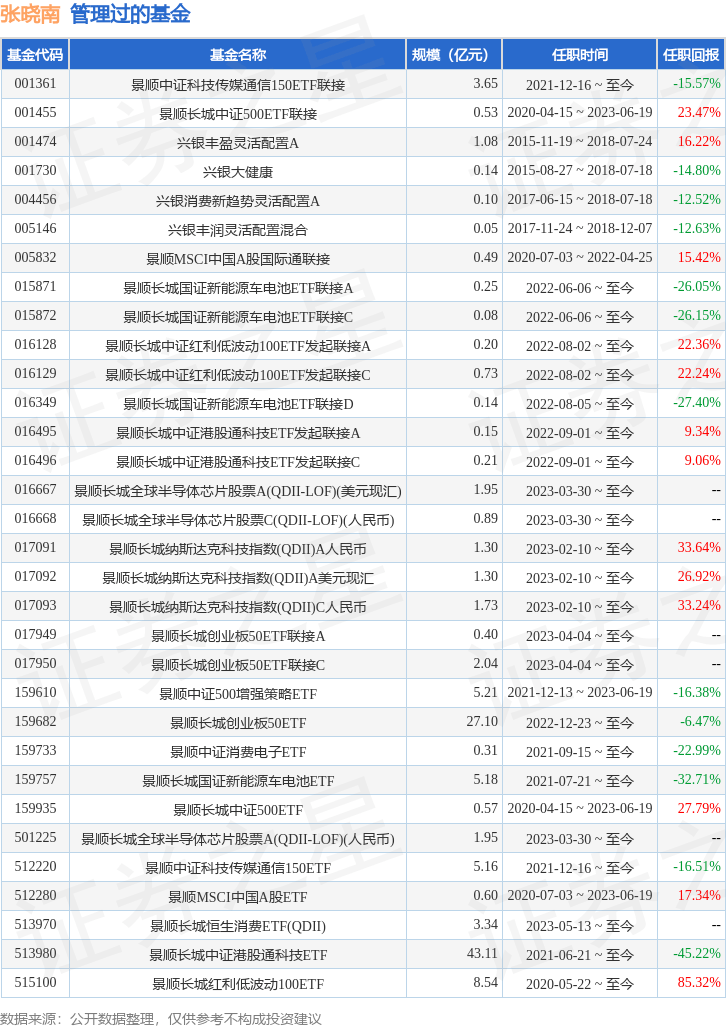726x1028 pixels.
Task: Open 景顺长城恒生消费ETF(QDII) fund
Action: 238,925
